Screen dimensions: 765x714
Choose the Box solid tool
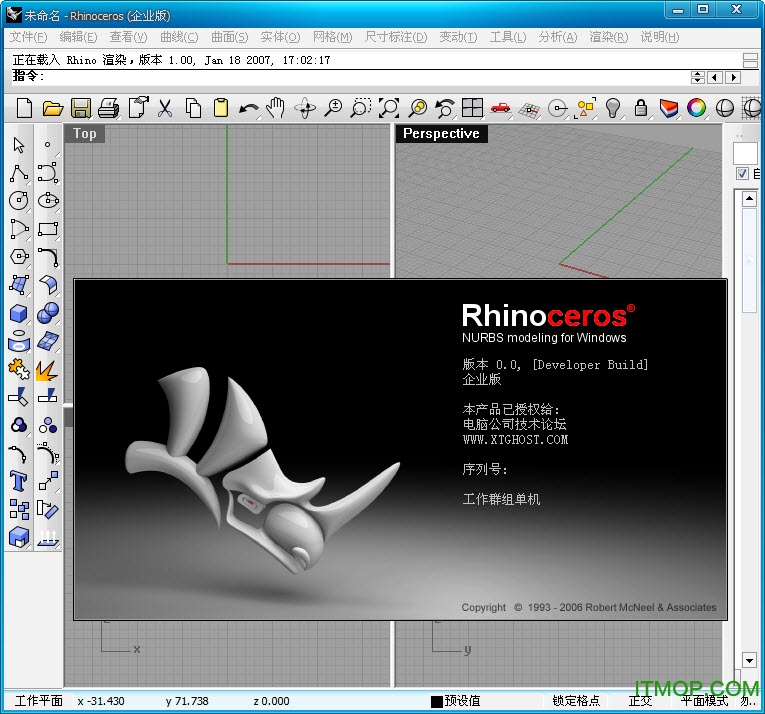(19, 313)
